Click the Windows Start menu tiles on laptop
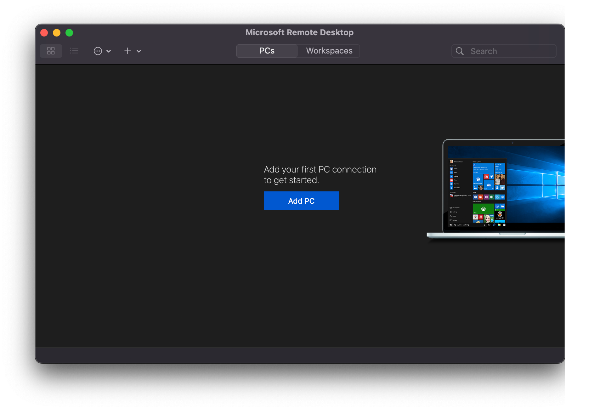 click(x=478, y=190)
